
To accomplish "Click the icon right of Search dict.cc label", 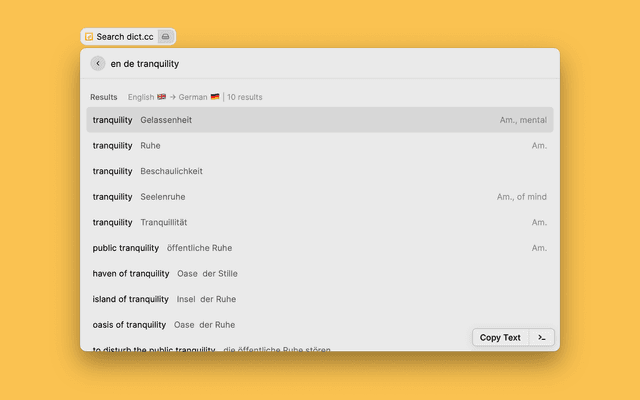I will coord(166,37).
